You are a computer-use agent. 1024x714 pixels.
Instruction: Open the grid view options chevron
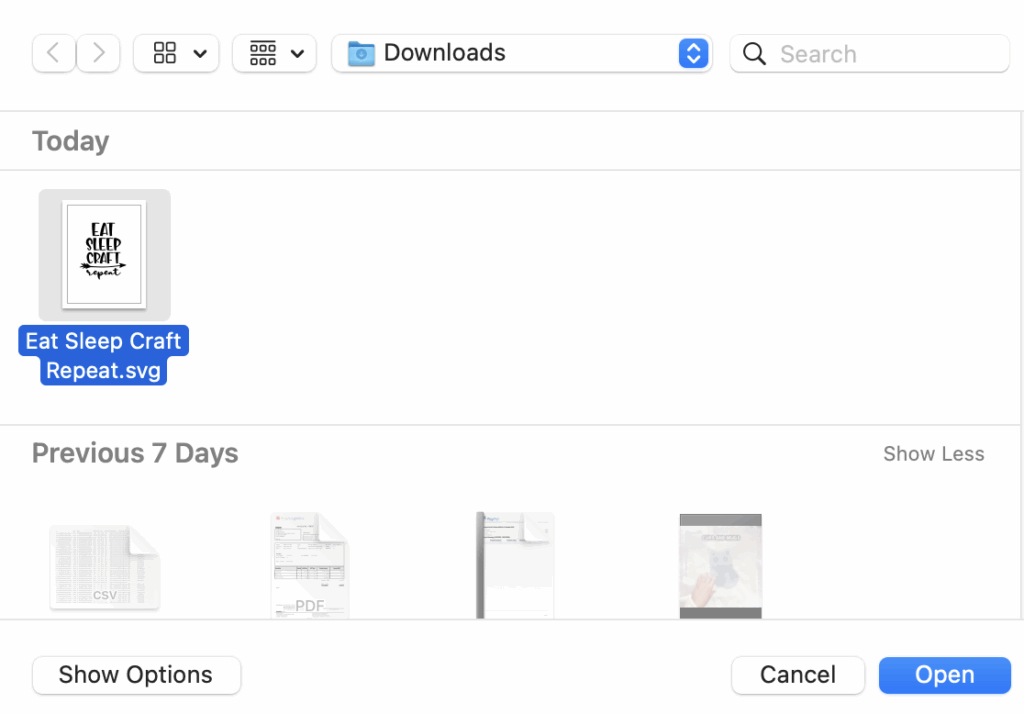pyautogui.click(x=200, y=54)
